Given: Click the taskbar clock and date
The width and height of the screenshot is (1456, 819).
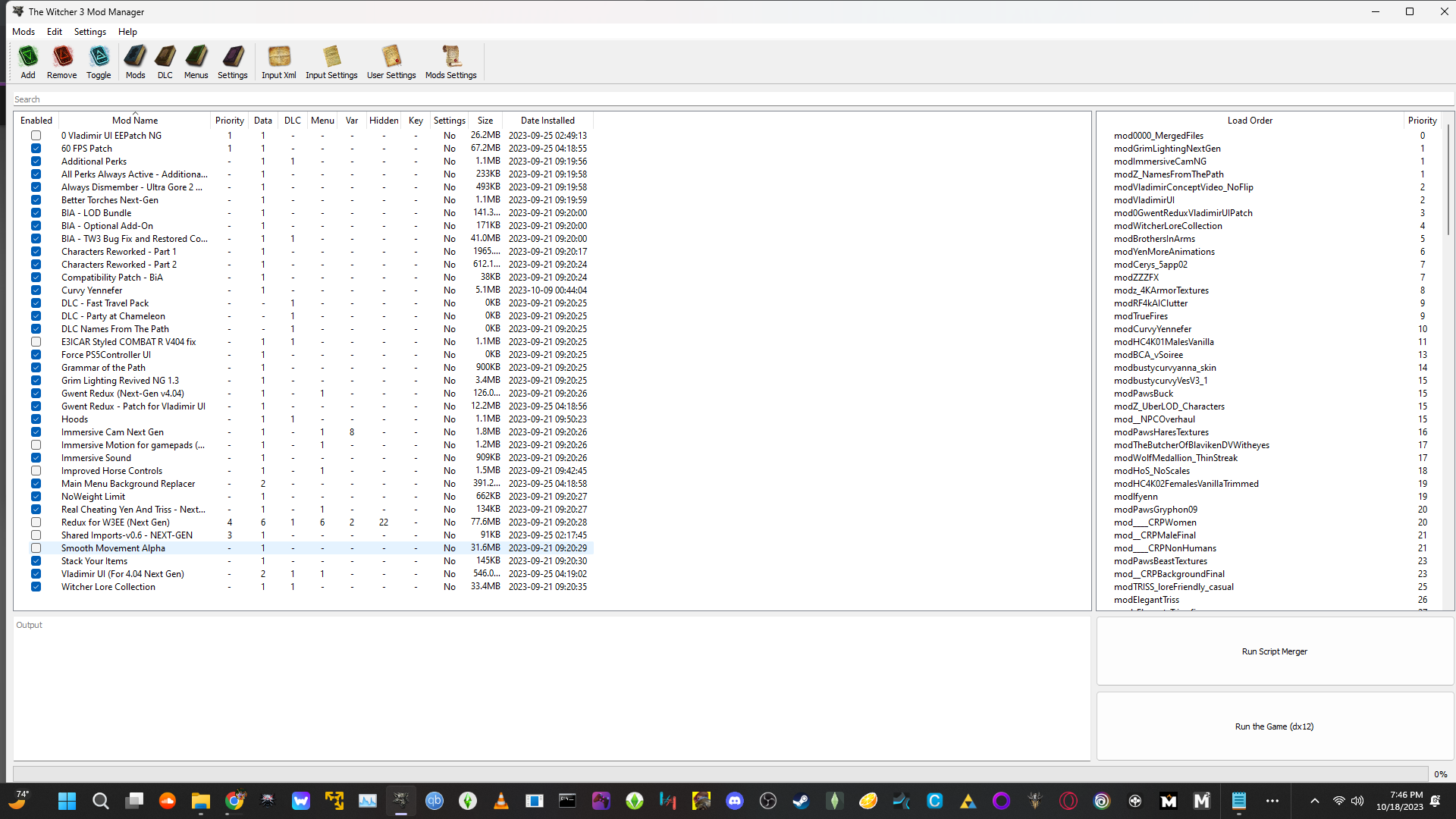Looking at the screenshot, I should click(1400, 801).
